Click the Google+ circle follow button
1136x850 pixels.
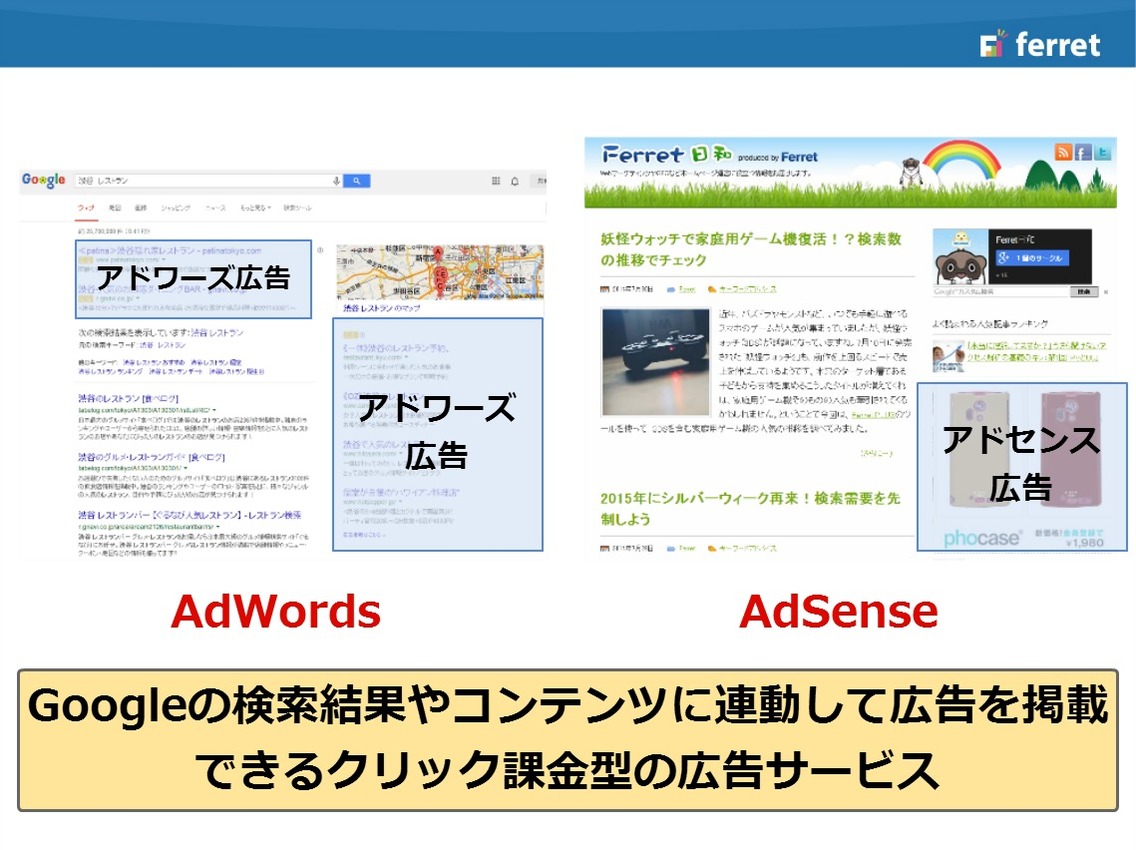point(1032,258)
